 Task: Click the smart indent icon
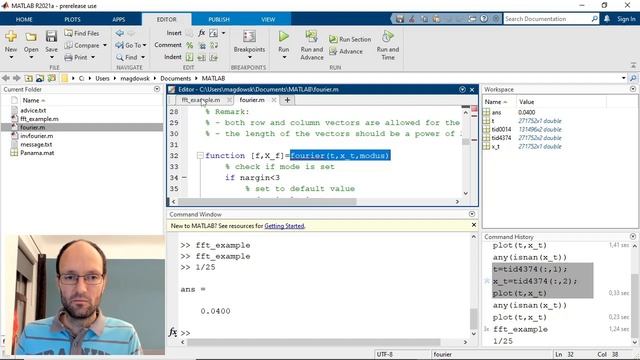tap(190, 57)
